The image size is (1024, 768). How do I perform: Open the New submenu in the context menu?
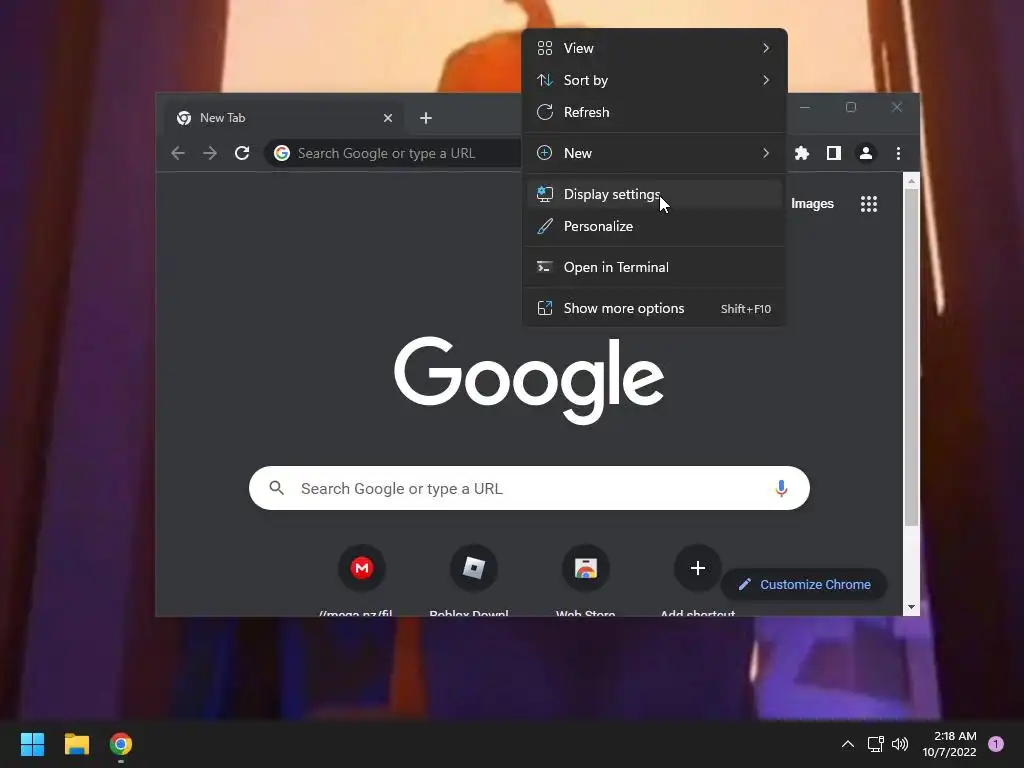coord(654,153)
